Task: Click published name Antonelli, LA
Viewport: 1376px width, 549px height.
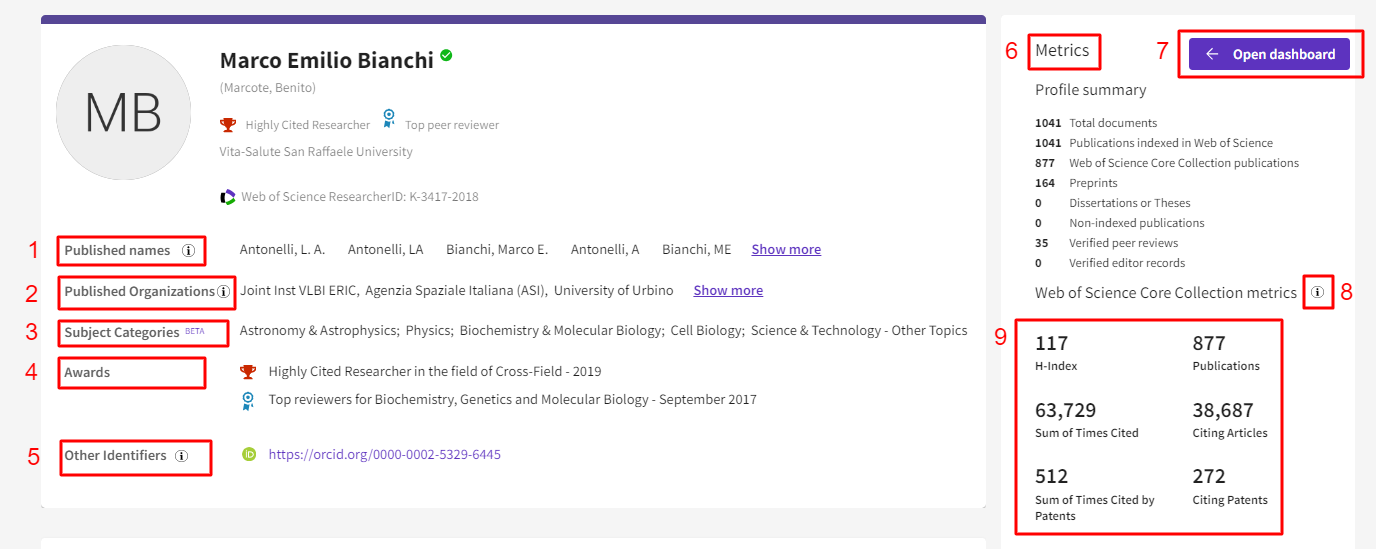Action: 386,249
